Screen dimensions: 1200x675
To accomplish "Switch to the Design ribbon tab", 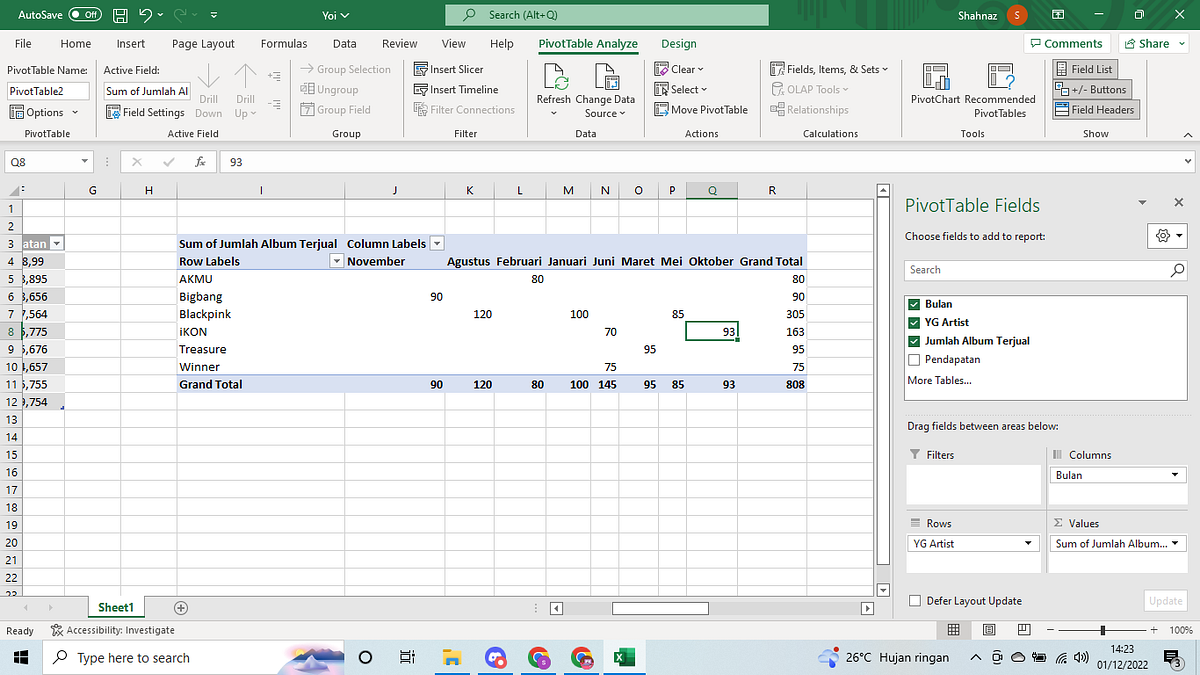I will click(x=678, y=43).
